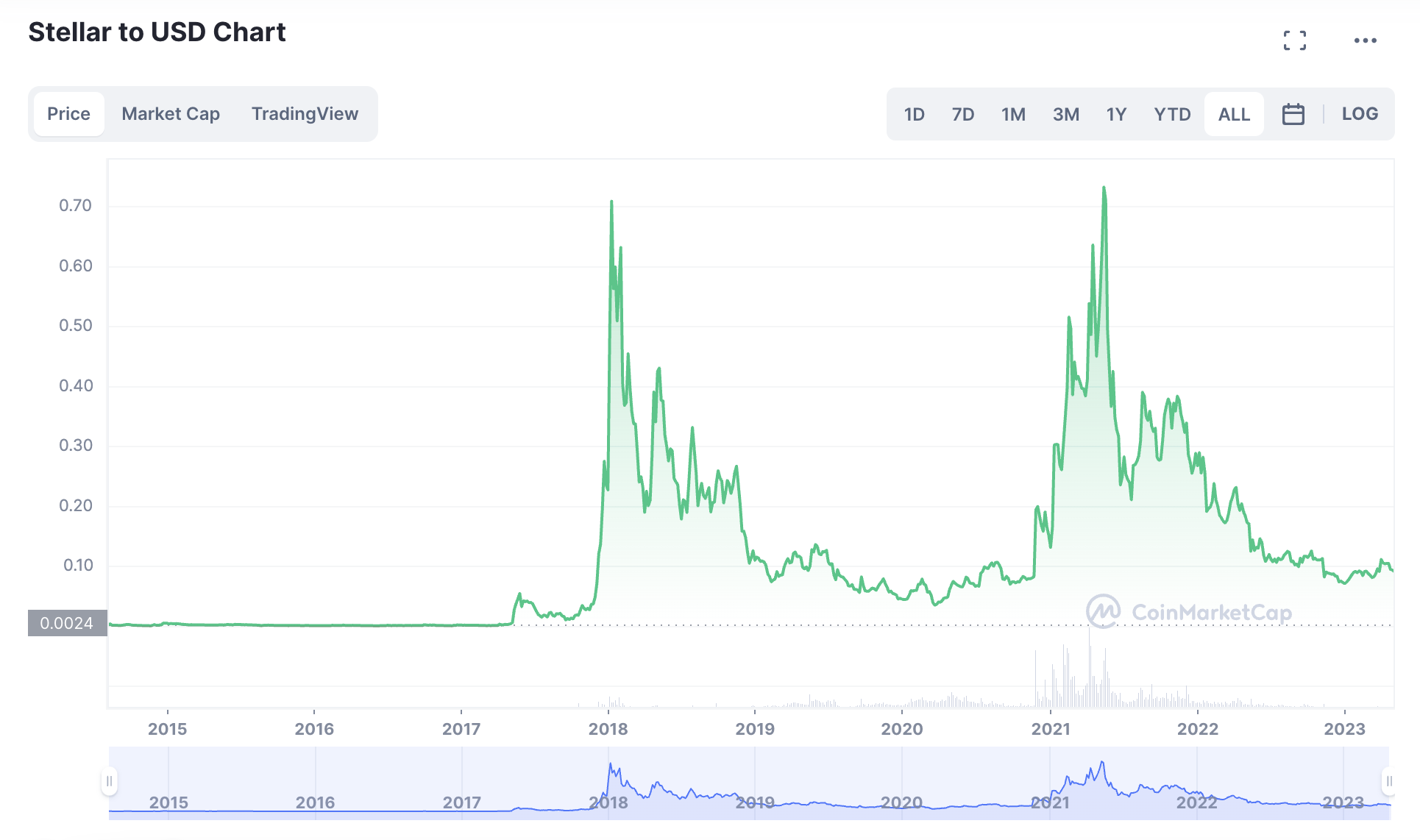Select the 1M time range
Image resolution: width=1420 pixels, height=840 pixels.
pyautogui.click(x=1013, y=114)
